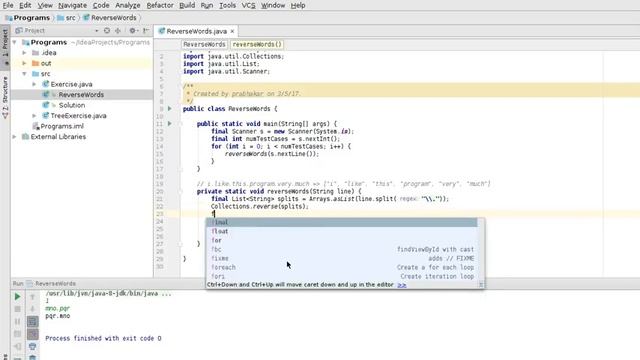Screen dimensions: 640x360
Task: Close the ReverseWords.java editor tab
Action: pos(232,31)
